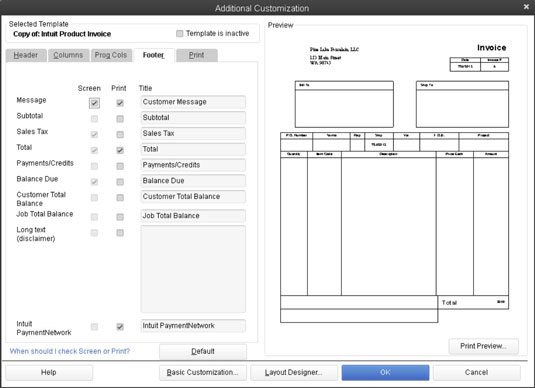Check the Balance Due Print checkbox
This screenshot has height=388, width=535.
(120, 182)
